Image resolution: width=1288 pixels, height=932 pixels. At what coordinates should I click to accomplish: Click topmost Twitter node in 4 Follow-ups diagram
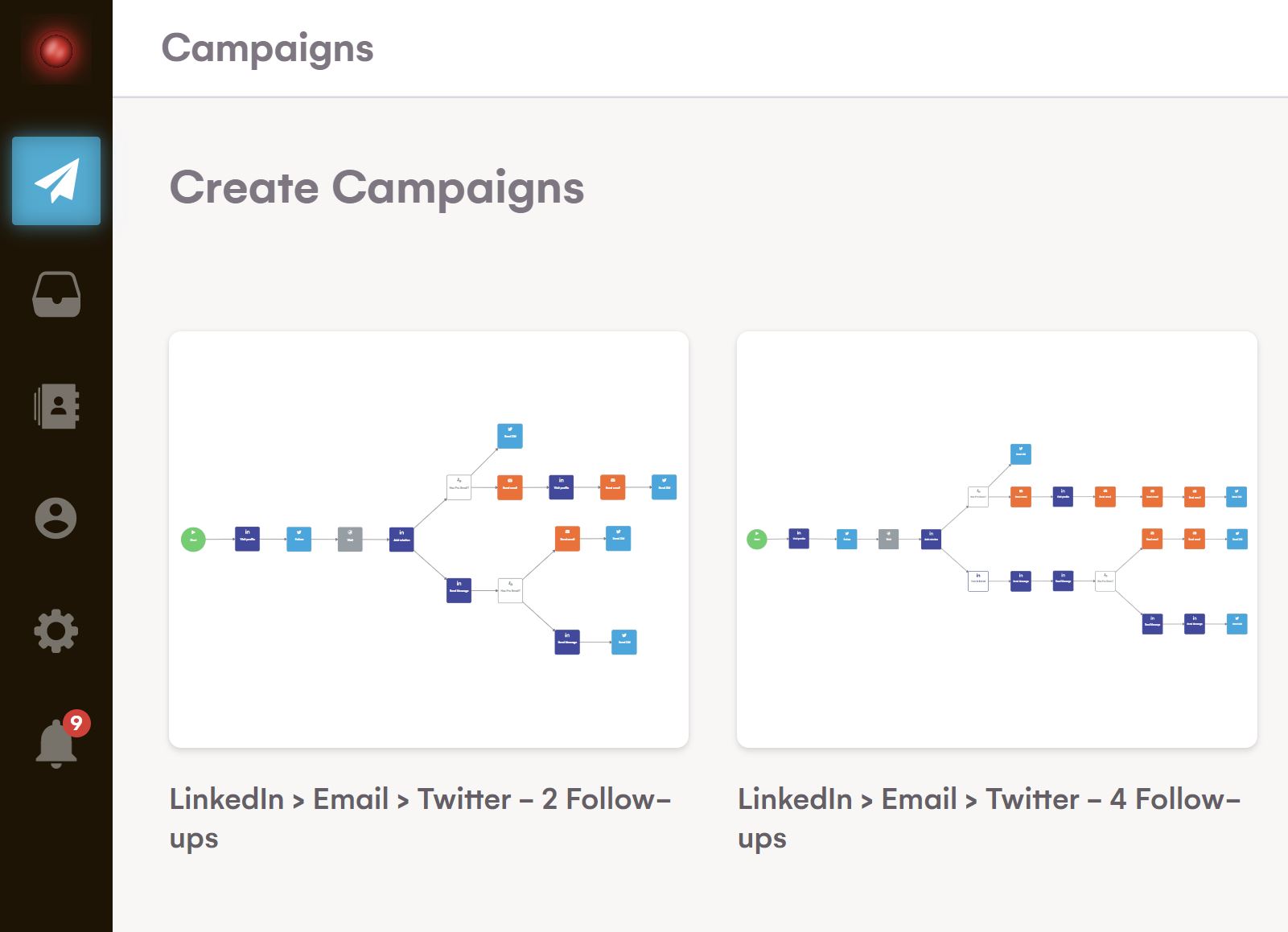(x=1020, y=454)
